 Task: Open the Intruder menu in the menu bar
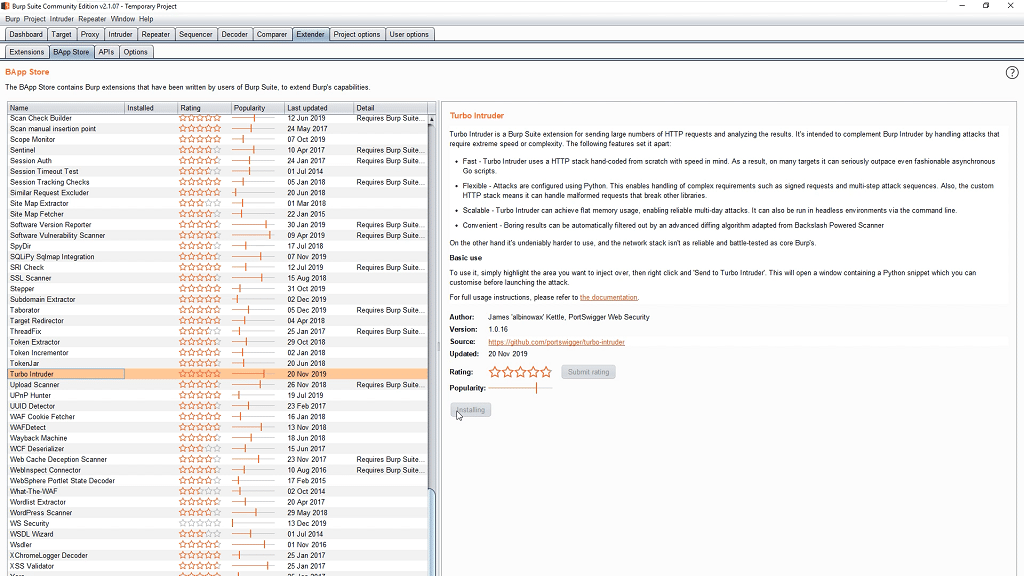click(62, 19)
